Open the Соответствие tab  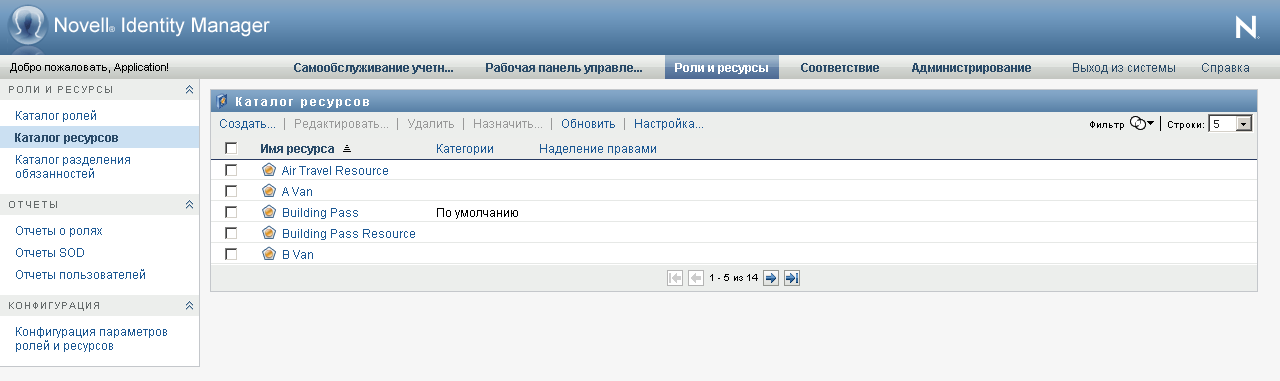840,68
